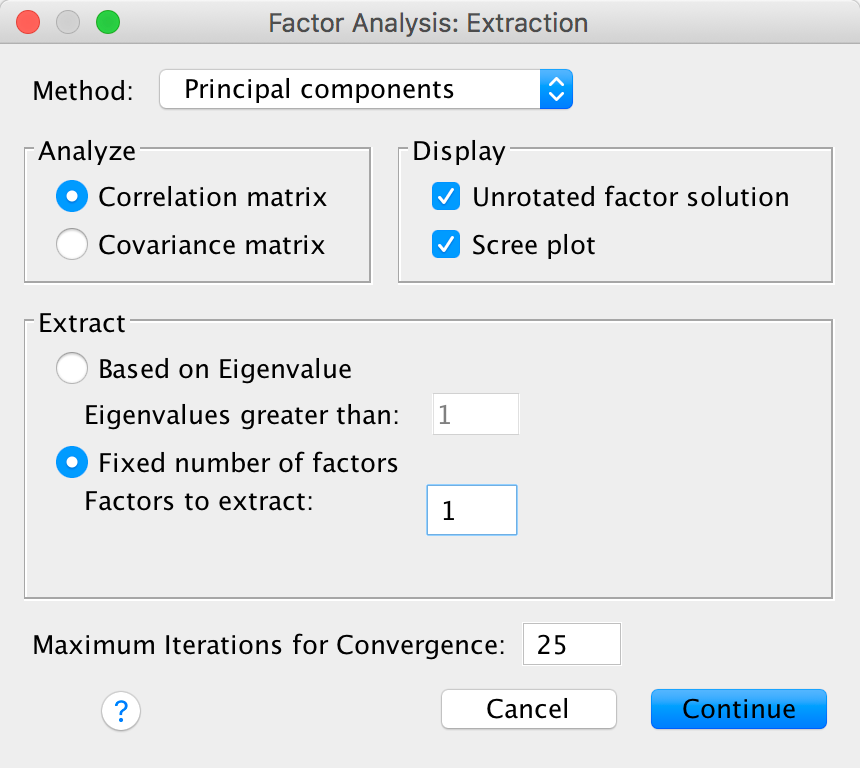
Task: Click the green maximize window button
Action: coord(106,22)
